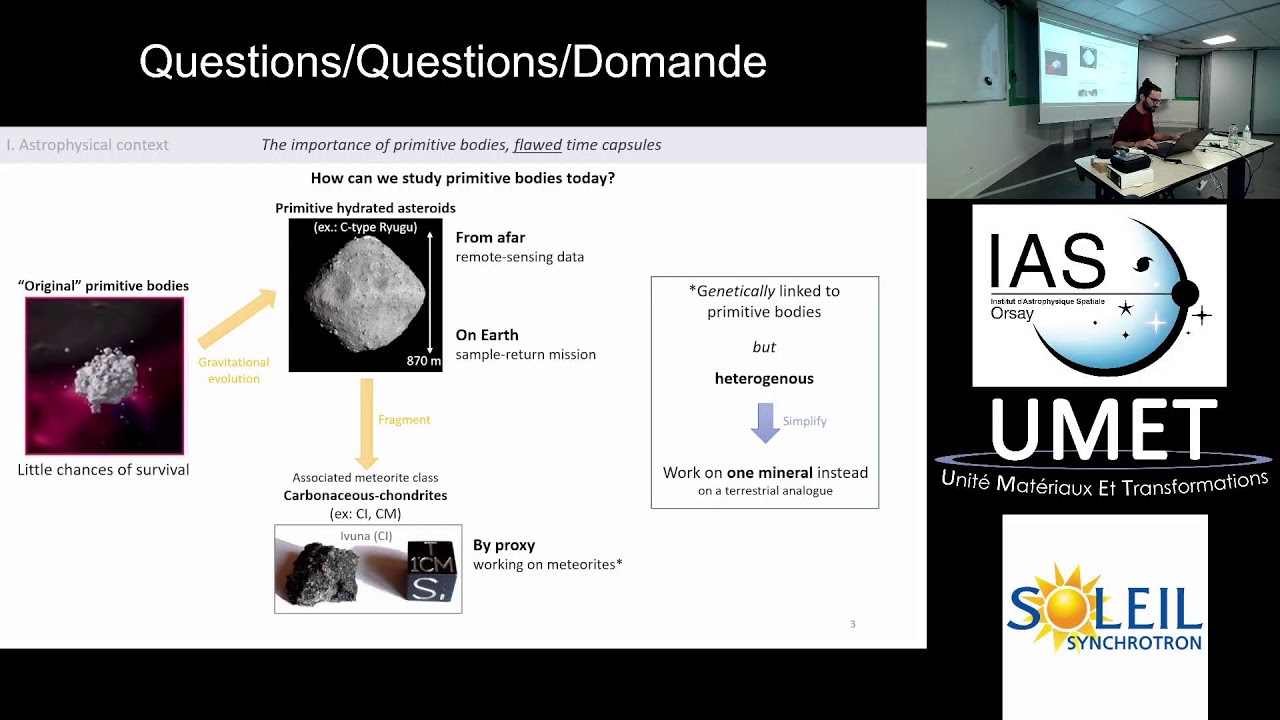Viewport: 1280px width, 720px height.
Task: Click the IAS Orsay logo
Action: coord(1099,295)
